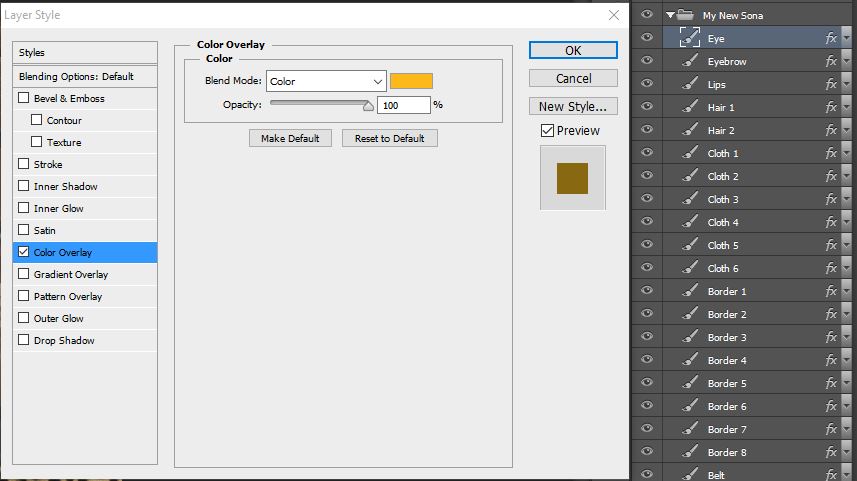
Task: Click the fx icon on Border 2 layer
Action: [x=831, y=315]
